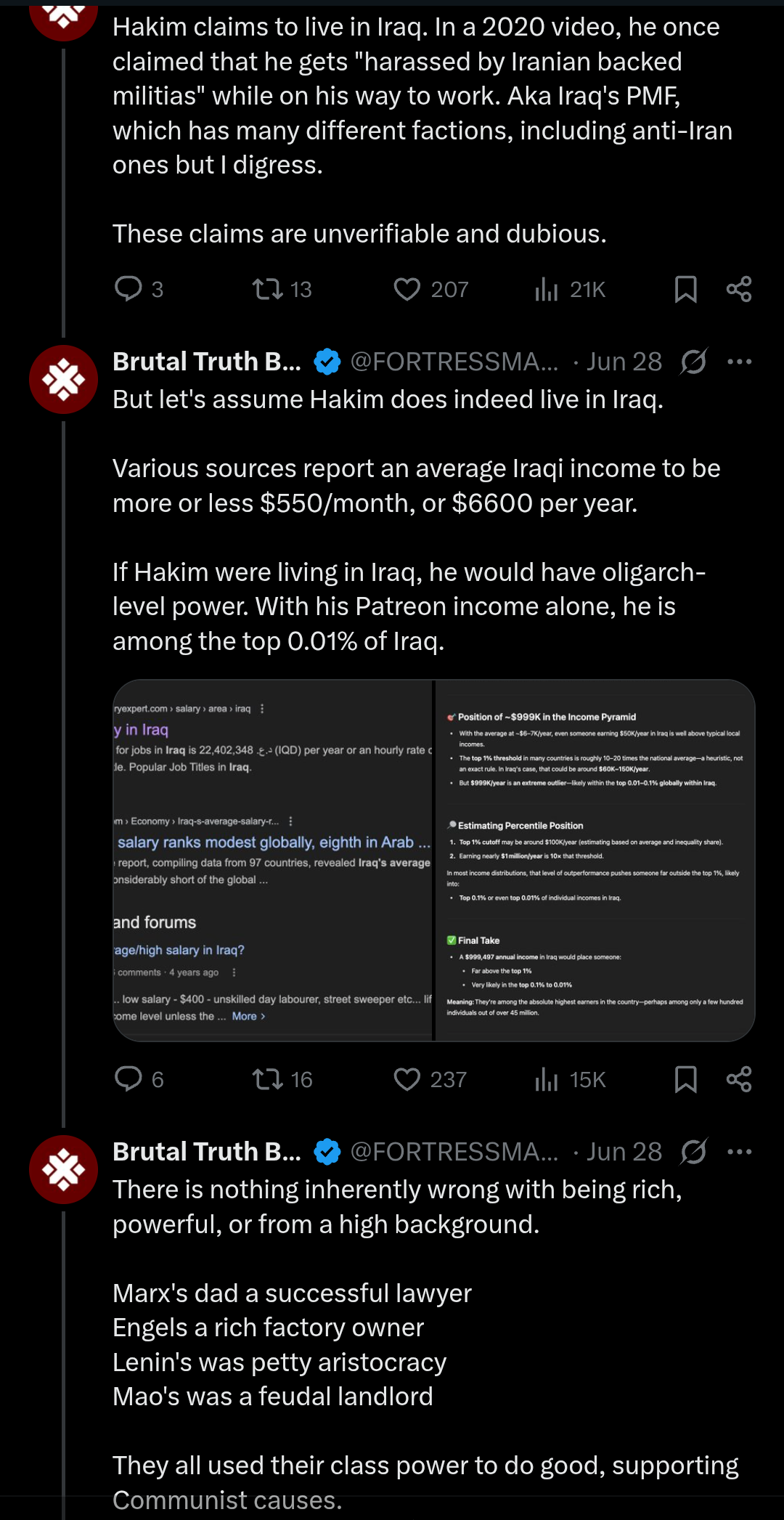Bookmark the tweet with 21K views
The width and height of the screenshot is (784, 1520).
(685, 290)
